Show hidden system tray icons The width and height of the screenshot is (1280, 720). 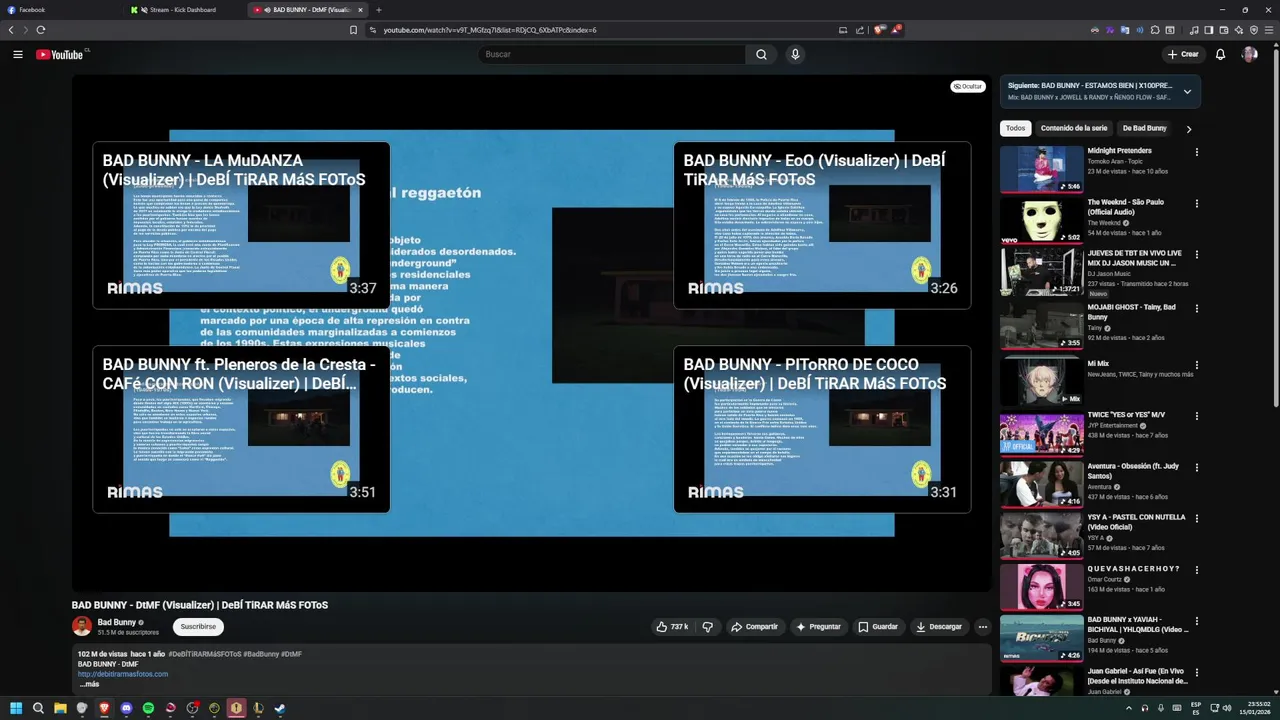(1129, 708)
